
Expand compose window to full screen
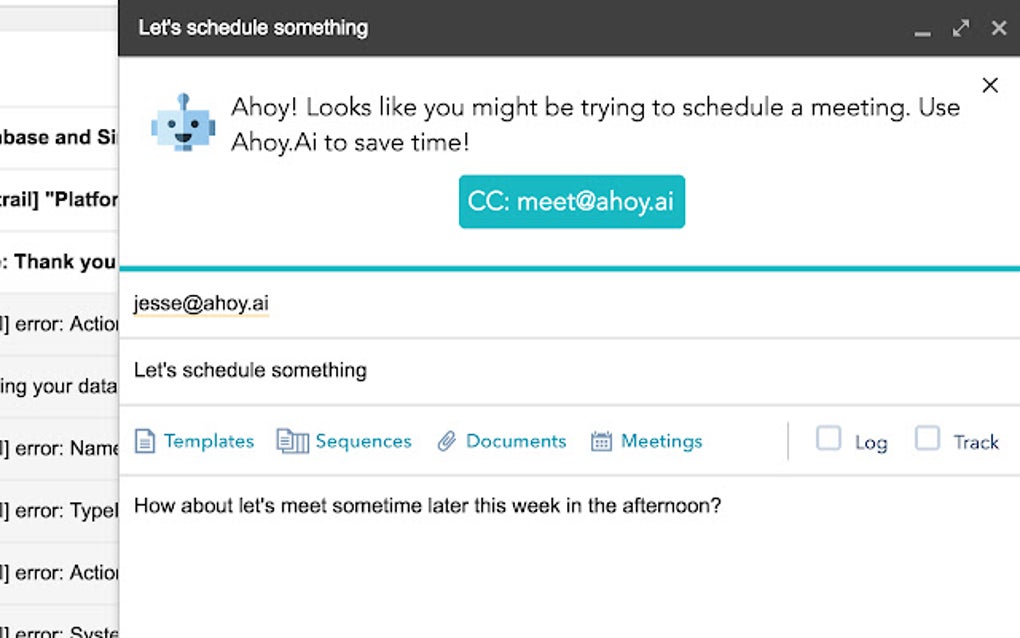tap(961, 28)
